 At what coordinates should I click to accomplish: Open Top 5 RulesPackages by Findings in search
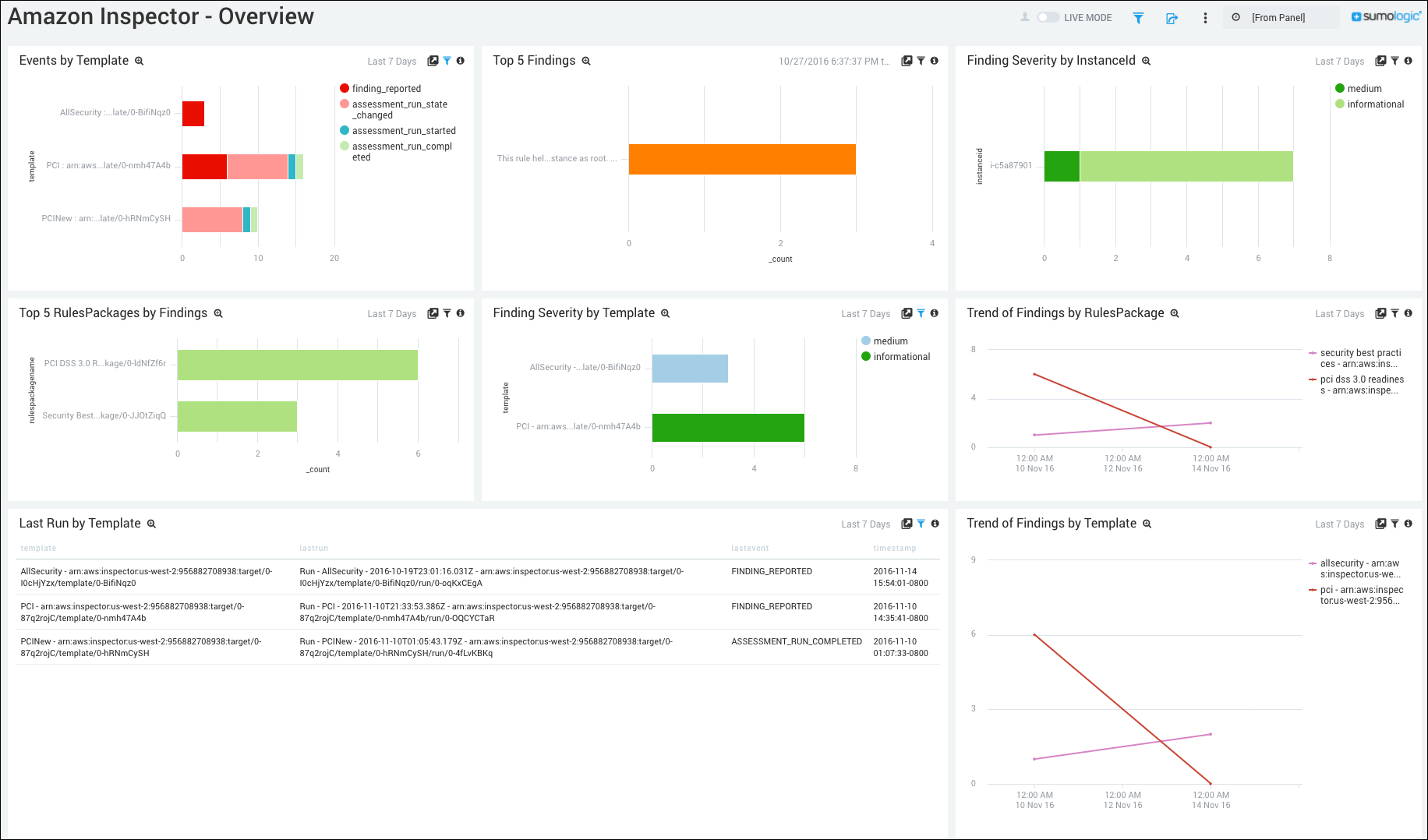pos(433,313)
